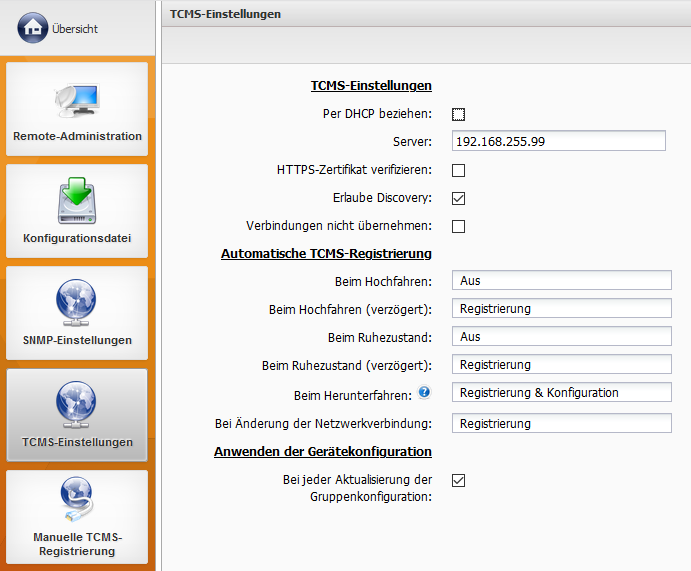
Task: Expand Bei Änderung der Netzwerkverbindung dropdown
Action: click(561, 424)
